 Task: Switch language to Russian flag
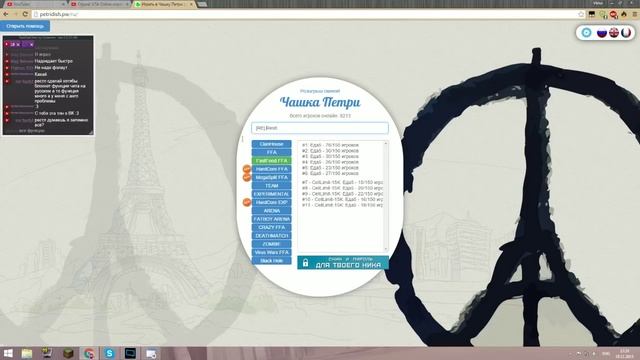click(x=602, y=33)
